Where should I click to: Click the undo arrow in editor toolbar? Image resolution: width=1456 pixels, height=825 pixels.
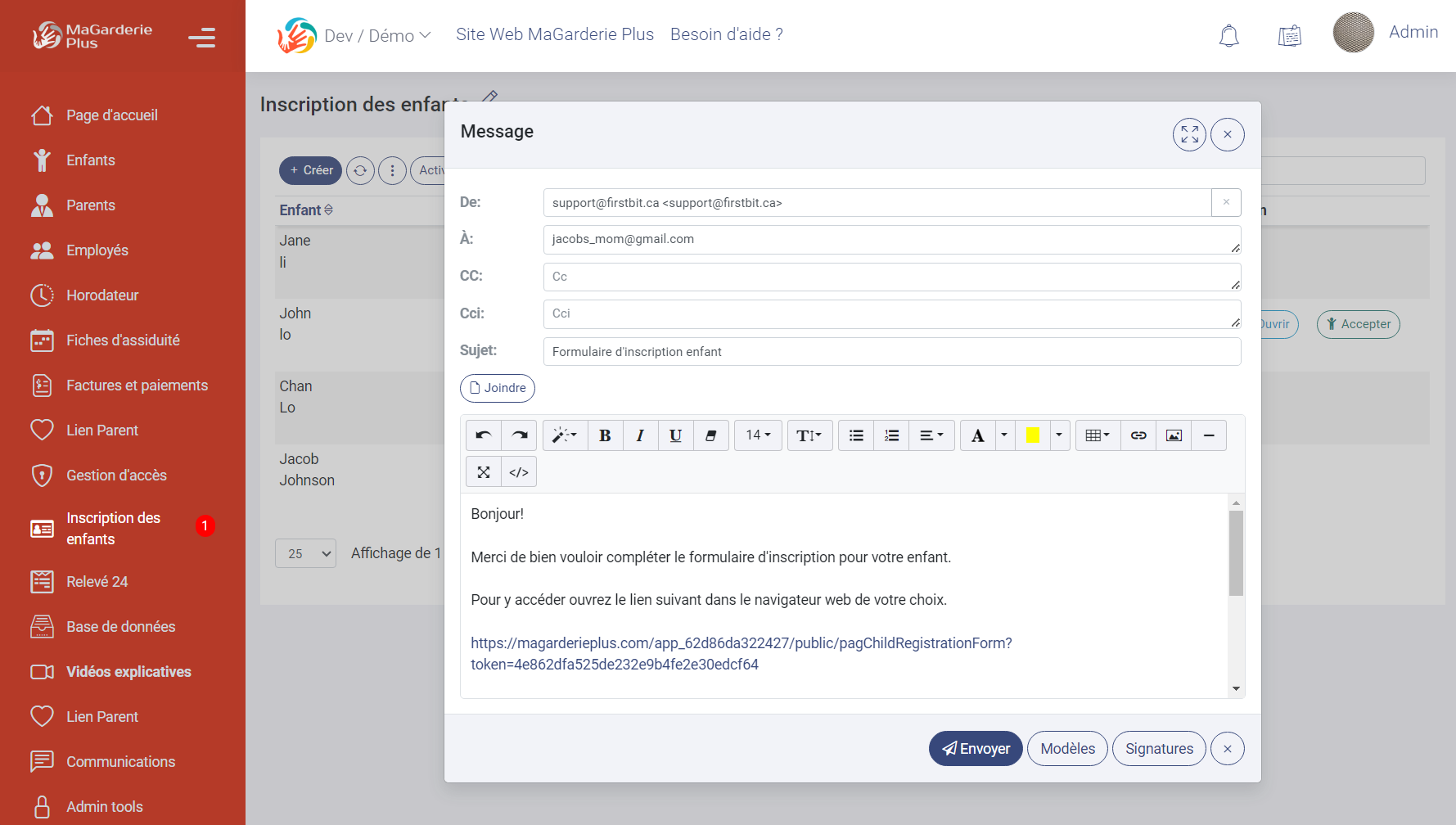click(x=484, y=435)
